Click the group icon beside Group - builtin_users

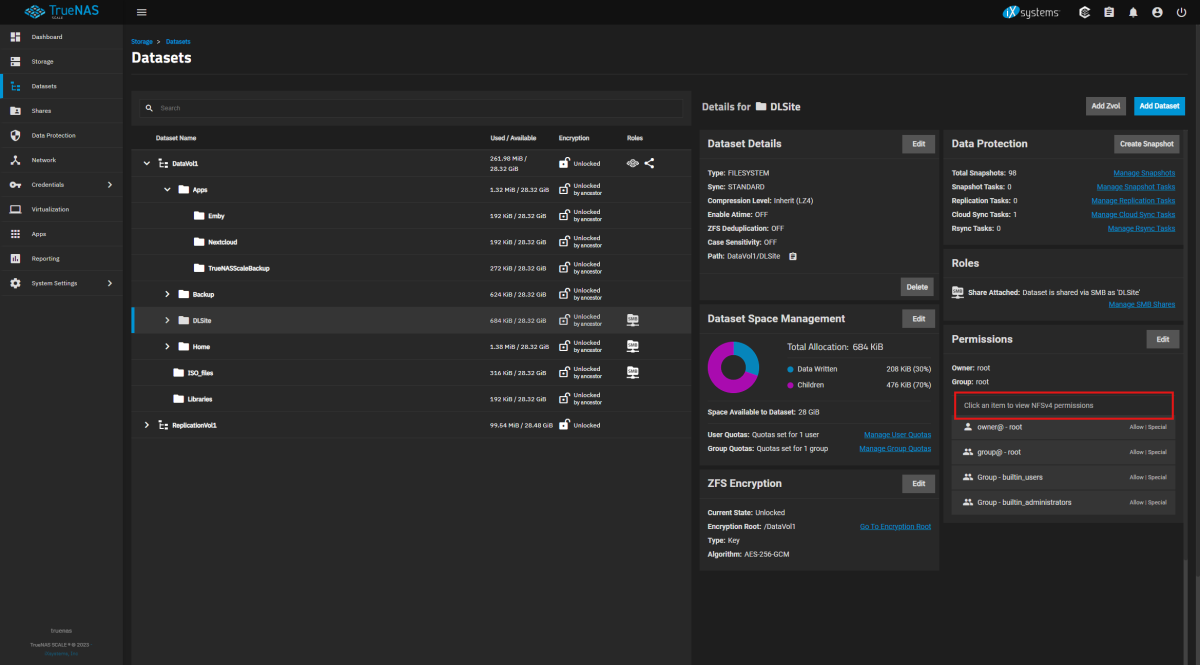click(x=968, y=477)
